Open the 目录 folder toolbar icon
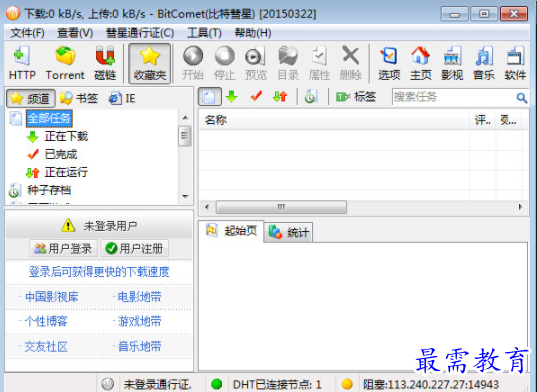Screen dimensions: 537x392 pyautogui.click(x=288, y=64)
